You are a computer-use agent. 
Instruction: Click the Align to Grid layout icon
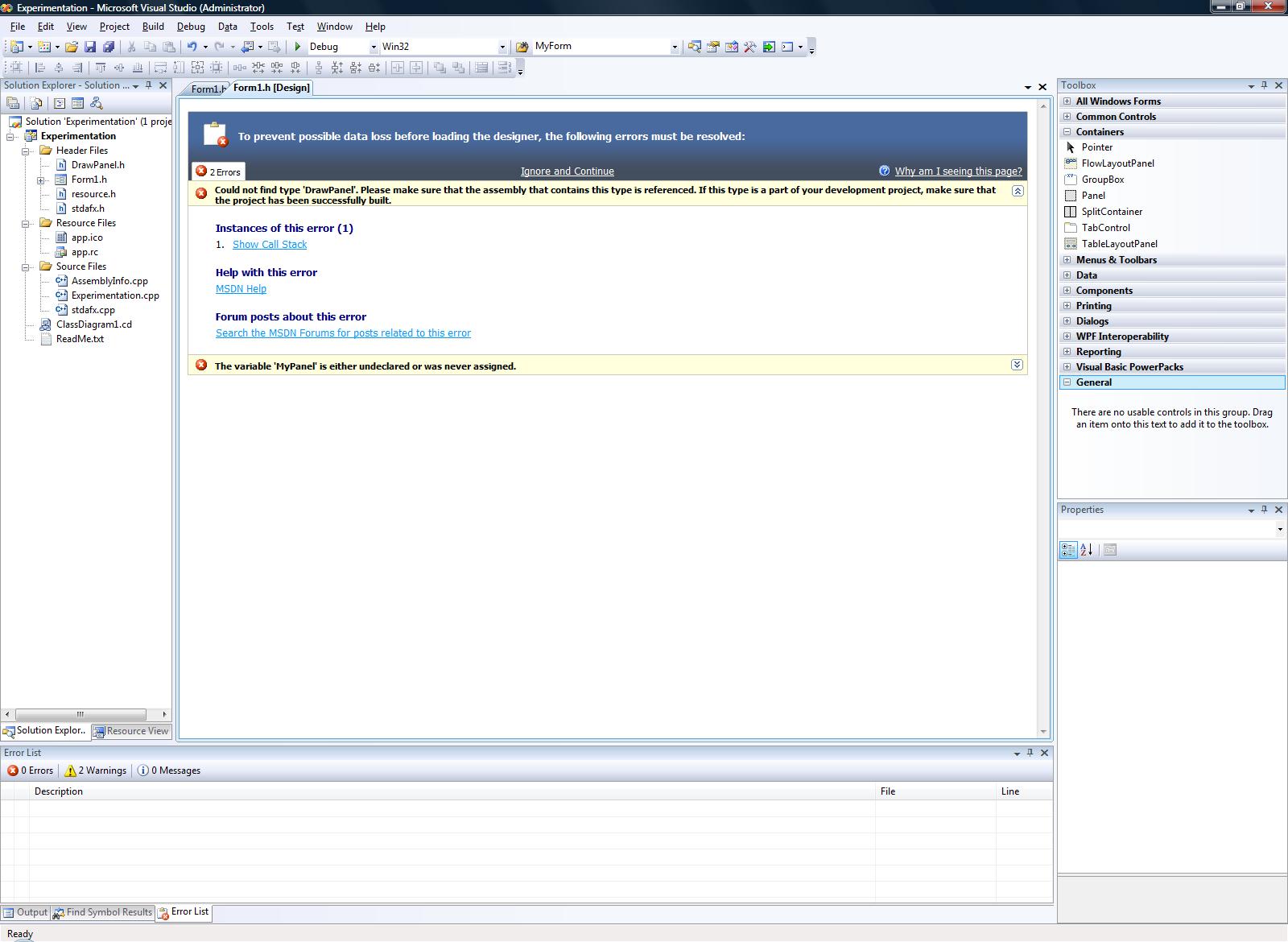click(16, 68)
